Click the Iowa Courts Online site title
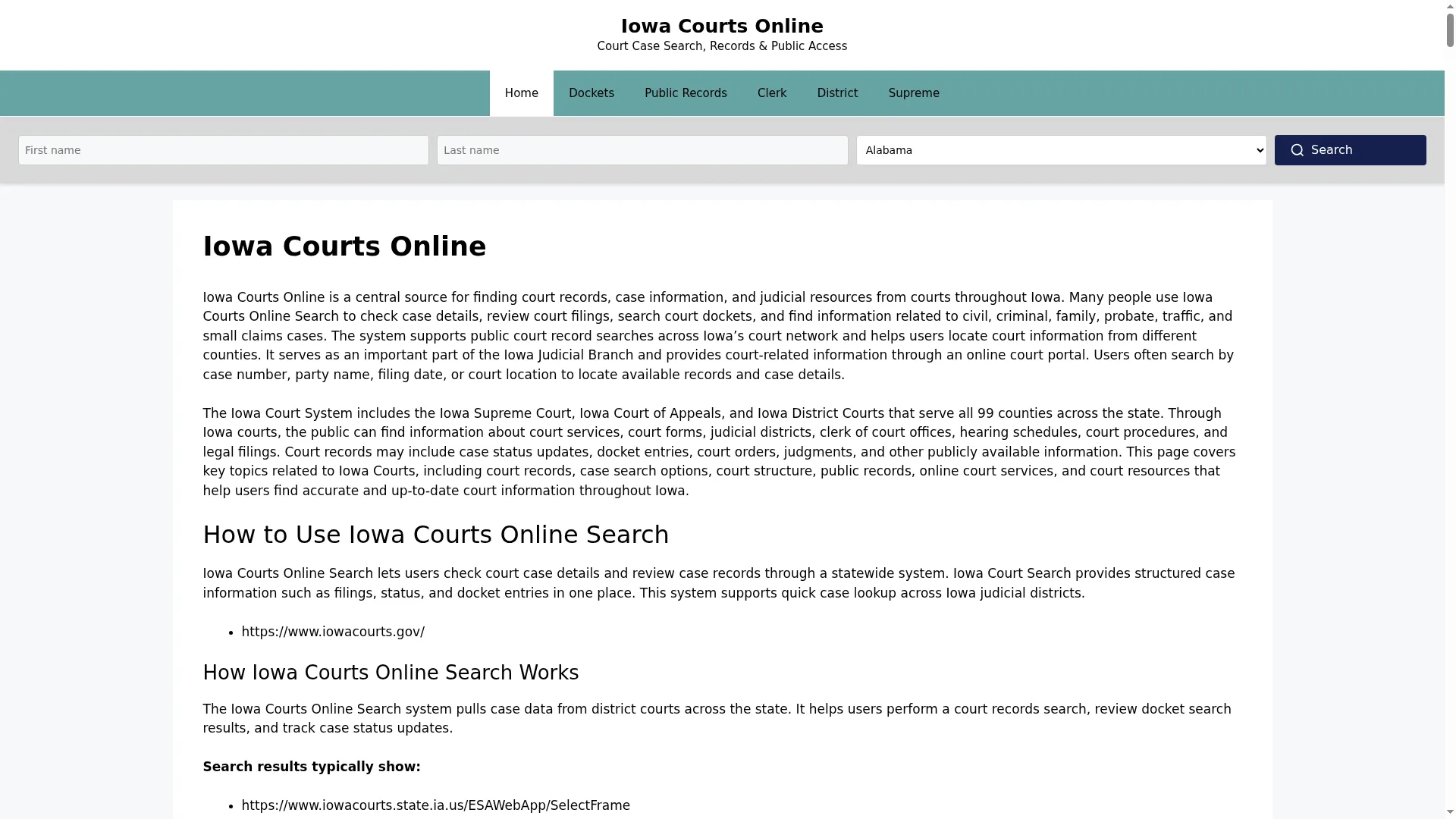1456x819 pixels. tap(722, 27)
